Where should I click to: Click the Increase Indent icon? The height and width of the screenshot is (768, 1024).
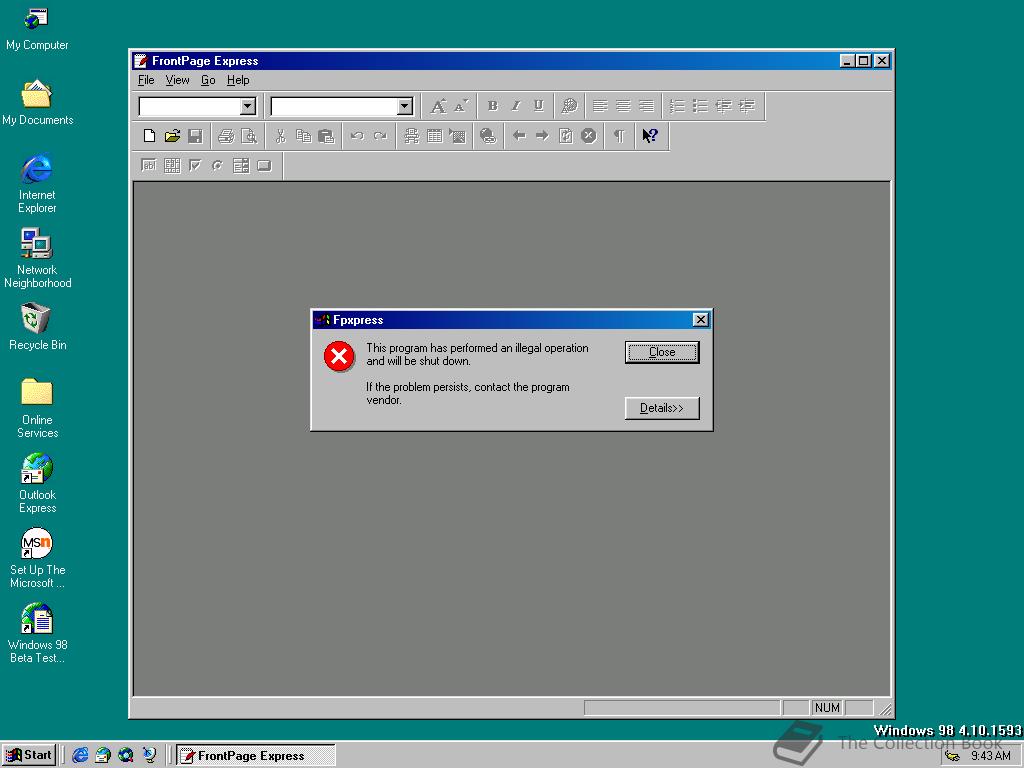(x=746, y=106)
